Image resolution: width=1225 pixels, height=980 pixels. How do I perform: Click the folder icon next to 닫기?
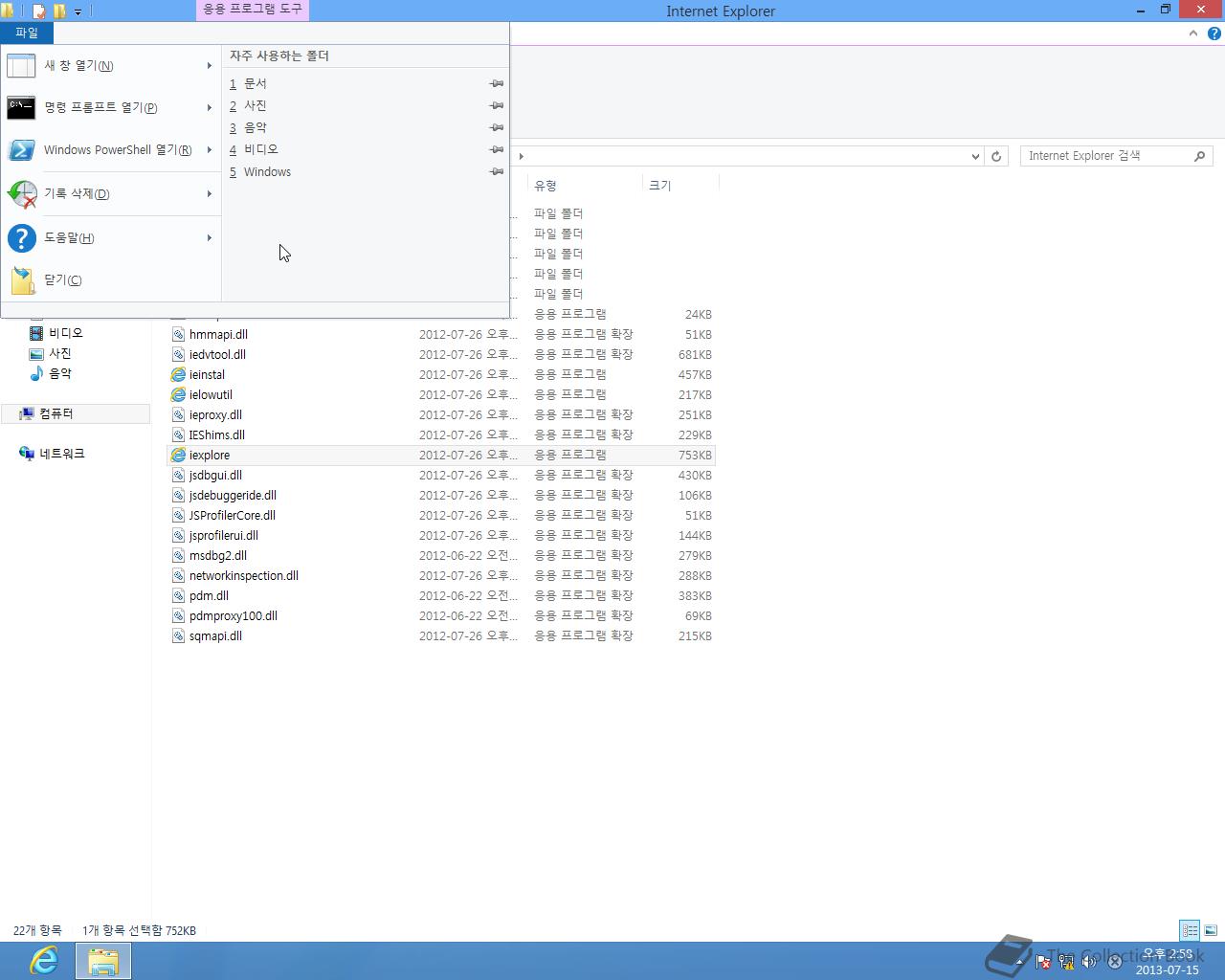coord(22,280)
